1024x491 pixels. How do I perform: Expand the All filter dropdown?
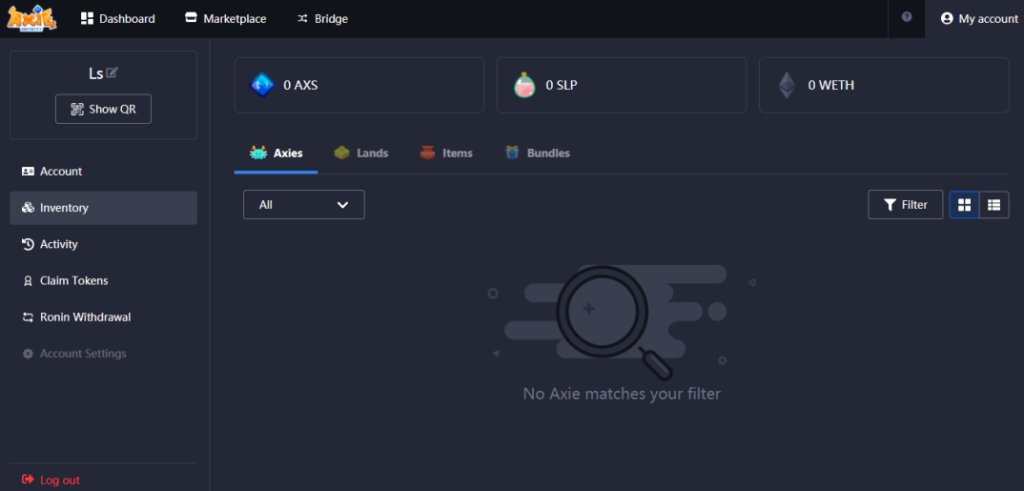[303, 205]
